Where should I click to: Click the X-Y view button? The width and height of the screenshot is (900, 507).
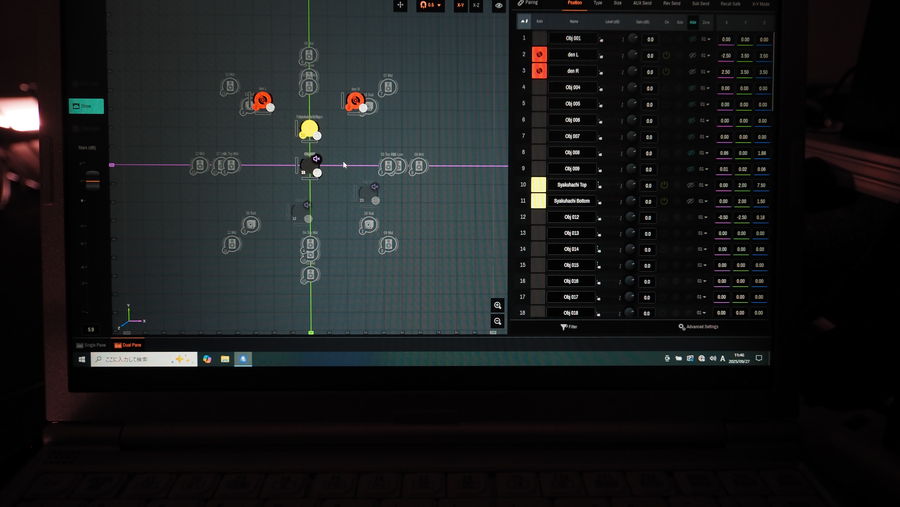coord(460,6)
